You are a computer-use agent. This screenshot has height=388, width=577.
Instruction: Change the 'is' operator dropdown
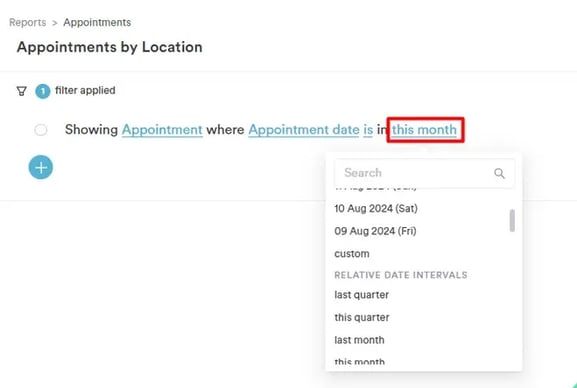coord(368,130)
